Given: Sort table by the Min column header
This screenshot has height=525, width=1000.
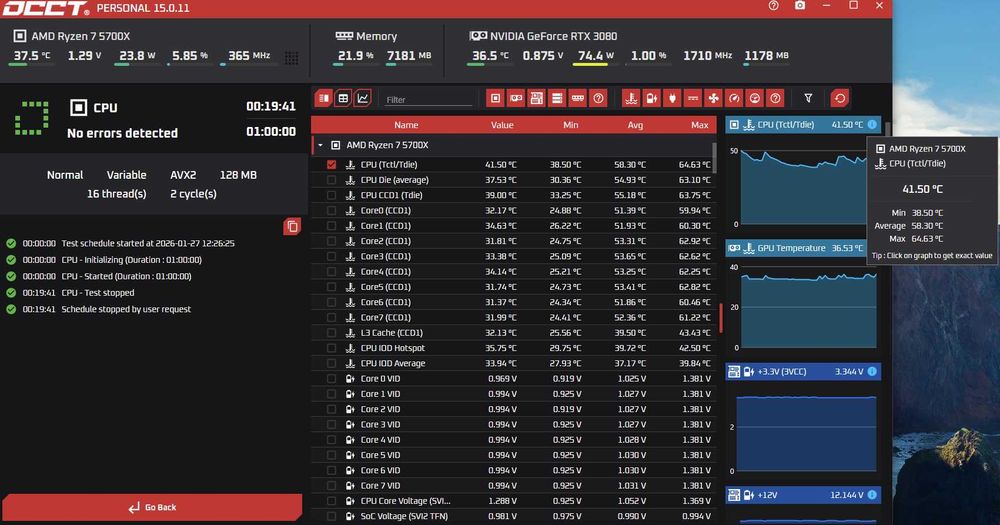Looking at the screenshot, I should tap(570, 125).
